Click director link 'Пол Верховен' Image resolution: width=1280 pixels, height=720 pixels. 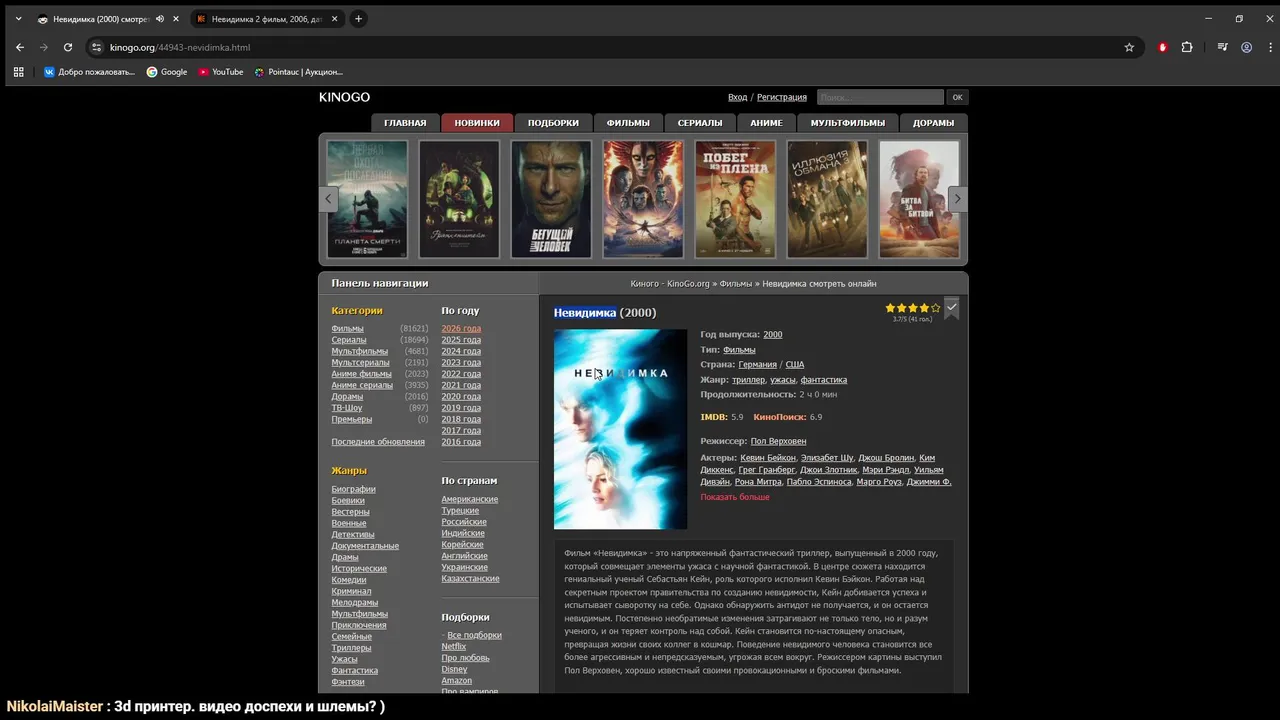coord(778,441)
